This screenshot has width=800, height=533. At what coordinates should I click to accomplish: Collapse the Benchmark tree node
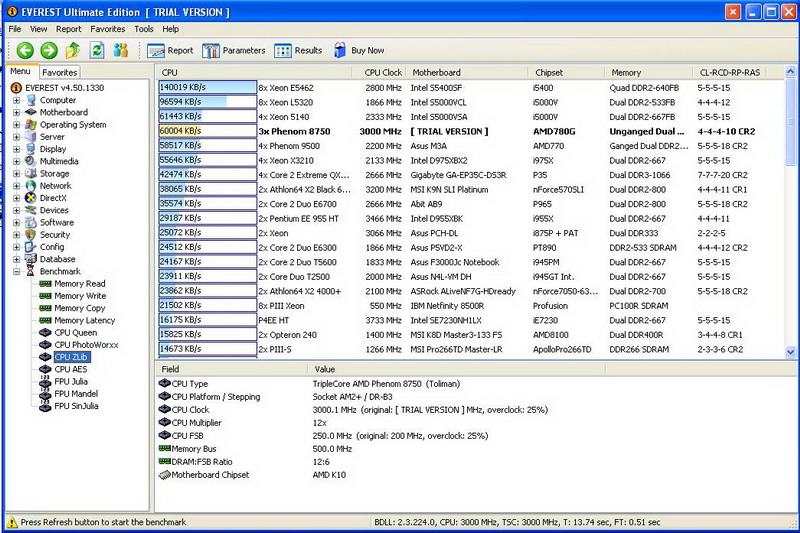pyautogui.click(x=16, y=272)
